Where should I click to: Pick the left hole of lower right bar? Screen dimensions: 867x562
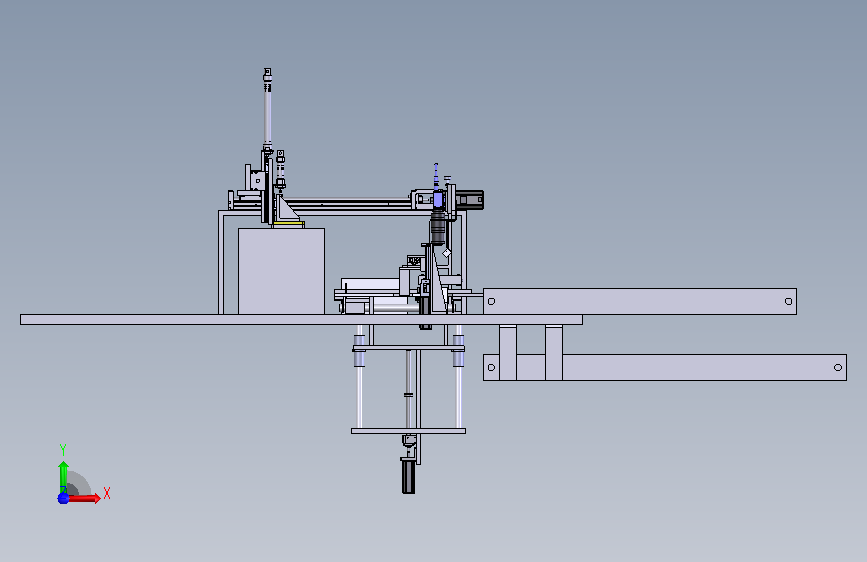[491, 367]
